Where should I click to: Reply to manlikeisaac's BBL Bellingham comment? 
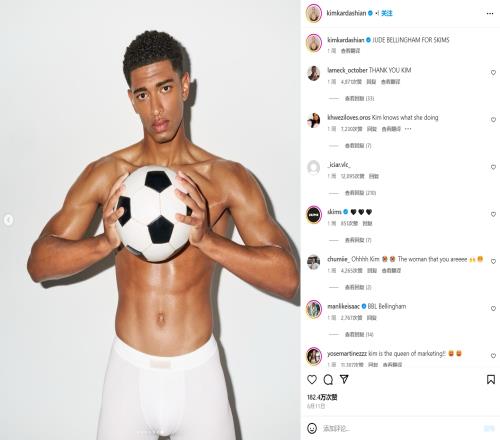point(371,318)
